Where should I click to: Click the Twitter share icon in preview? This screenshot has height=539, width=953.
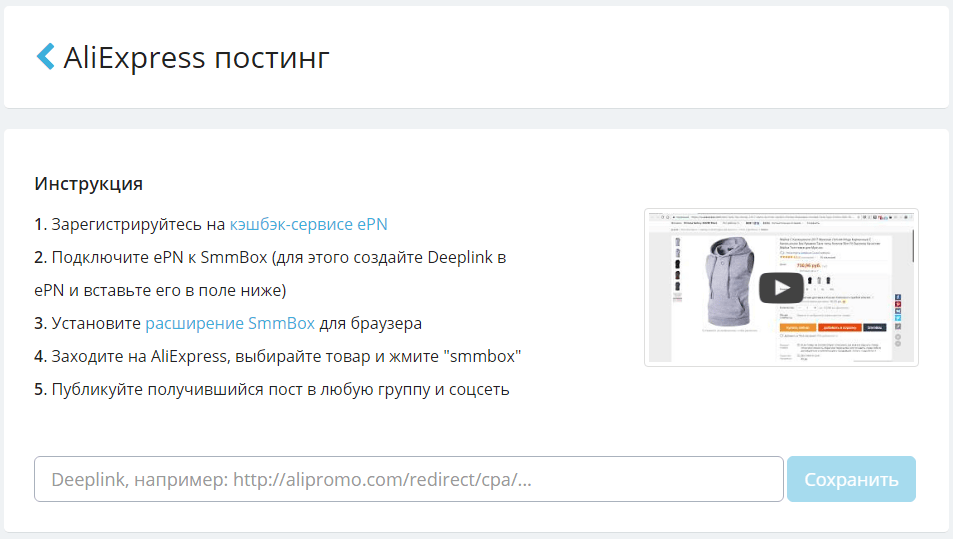tap(899, 317)
